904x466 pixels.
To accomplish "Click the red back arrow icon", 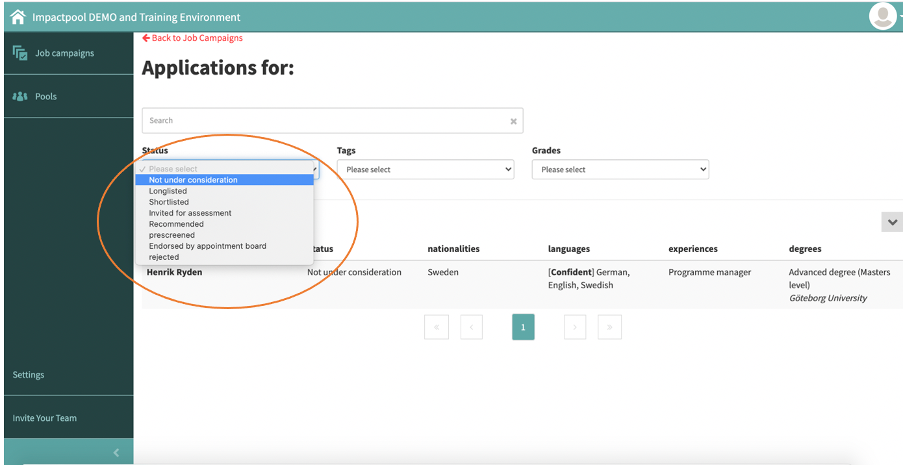I will pyautogui.click(x=146, y=38).
